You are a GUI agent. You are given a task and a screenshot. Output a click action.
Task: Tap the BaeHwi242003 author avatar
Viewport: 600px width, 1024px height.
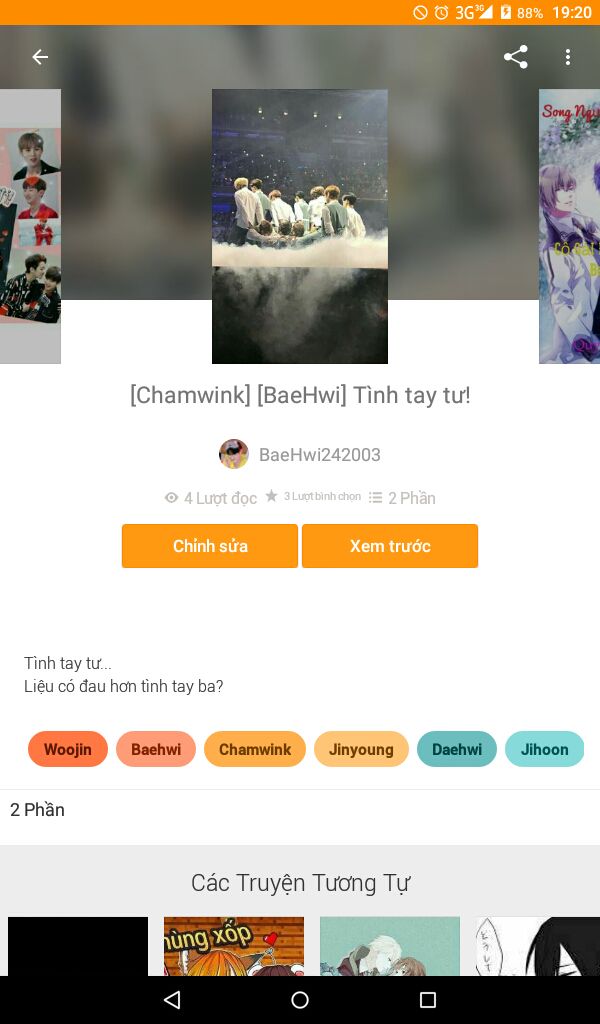click(x=234, y=454)
